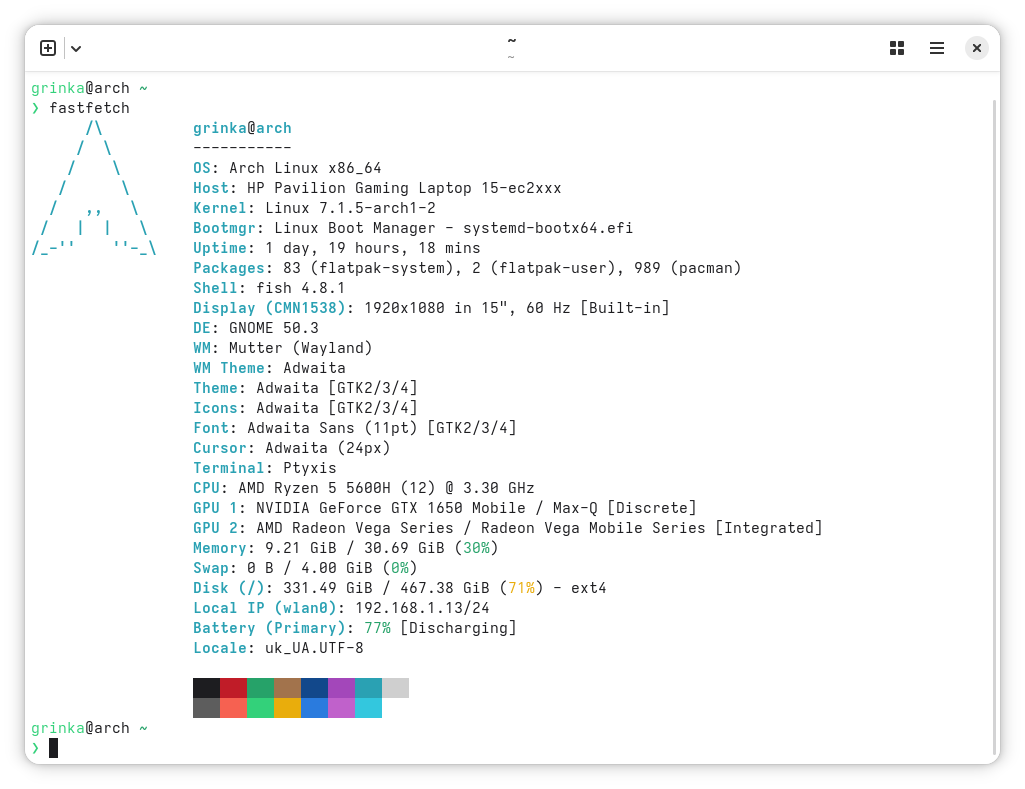Click disk usage '71%' value
This screenshot has width=1025, height=789.
click(521, 588)
